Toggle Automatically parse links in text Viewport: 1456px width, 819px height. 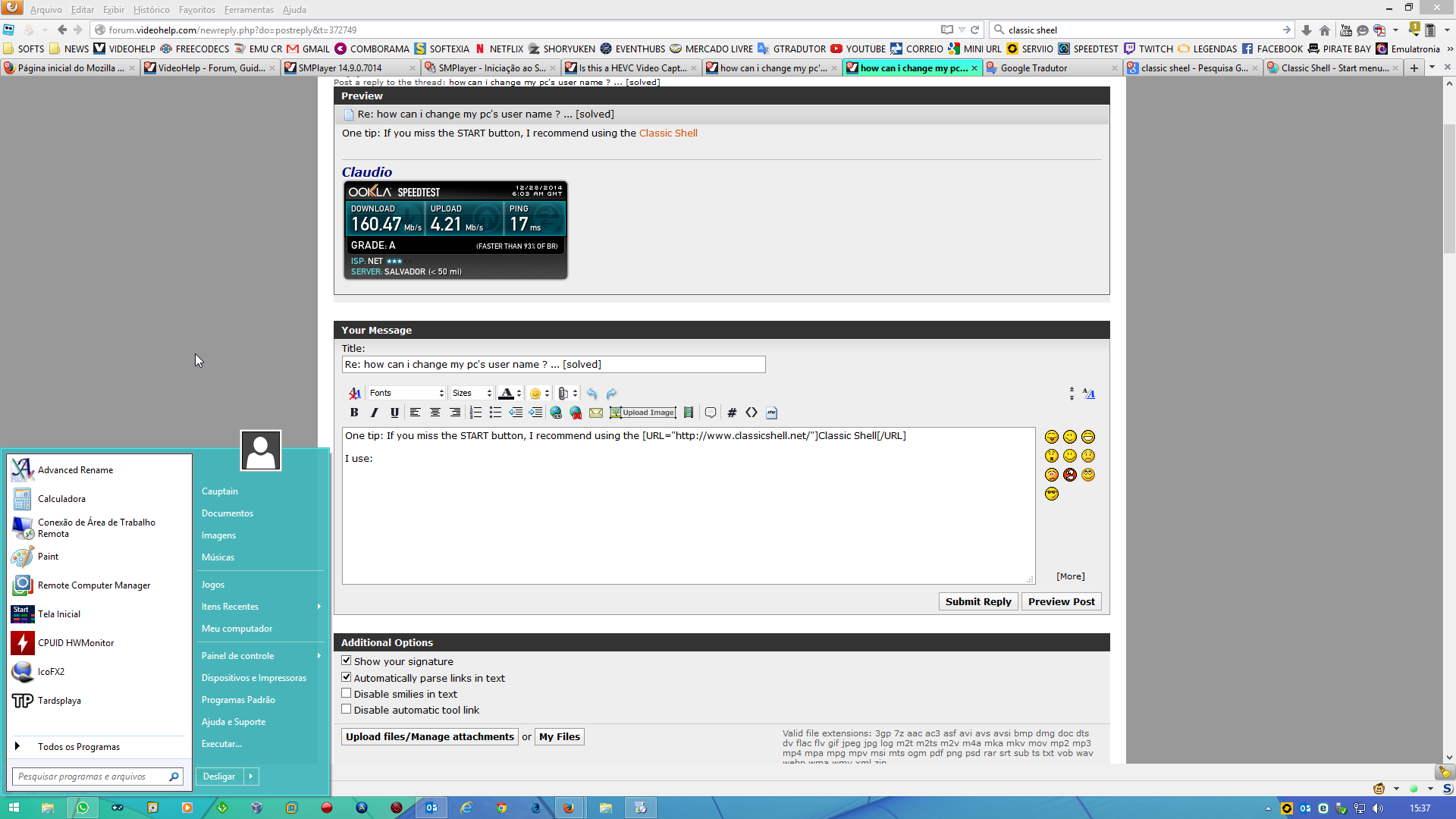pos(347,677)
